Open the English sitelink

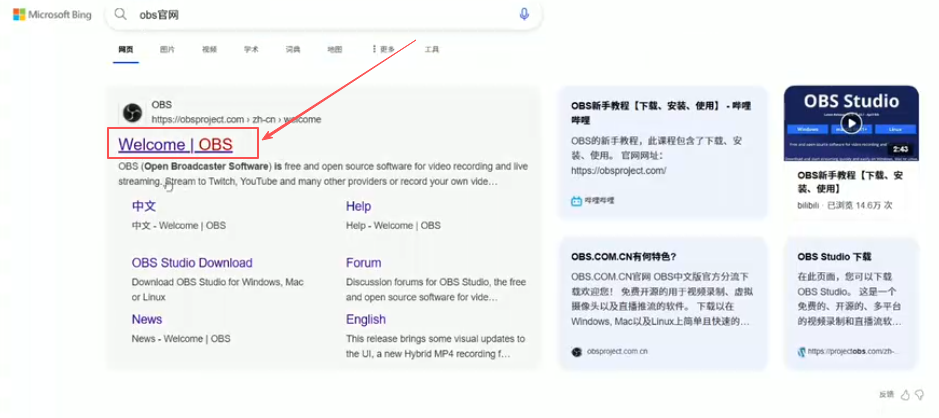(x=366, y=319)
